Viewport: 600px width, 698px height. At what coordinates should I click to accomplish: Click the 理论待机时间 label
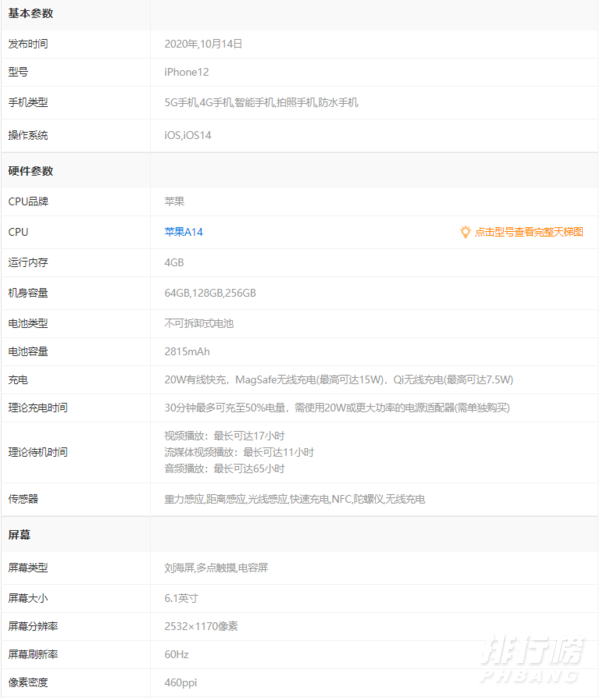point(38,452)
